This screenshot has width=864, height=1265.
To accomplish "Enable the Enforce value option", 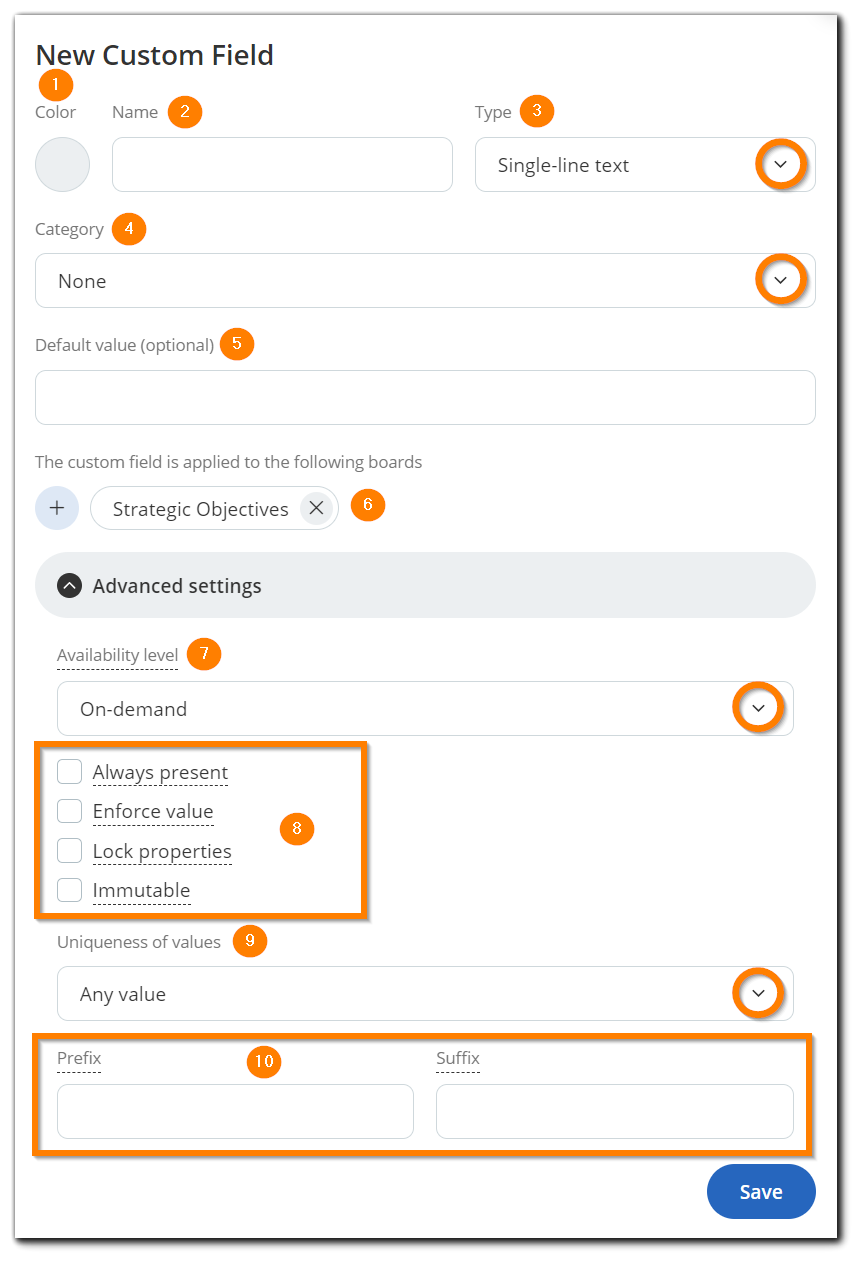I will click(69, 810).
